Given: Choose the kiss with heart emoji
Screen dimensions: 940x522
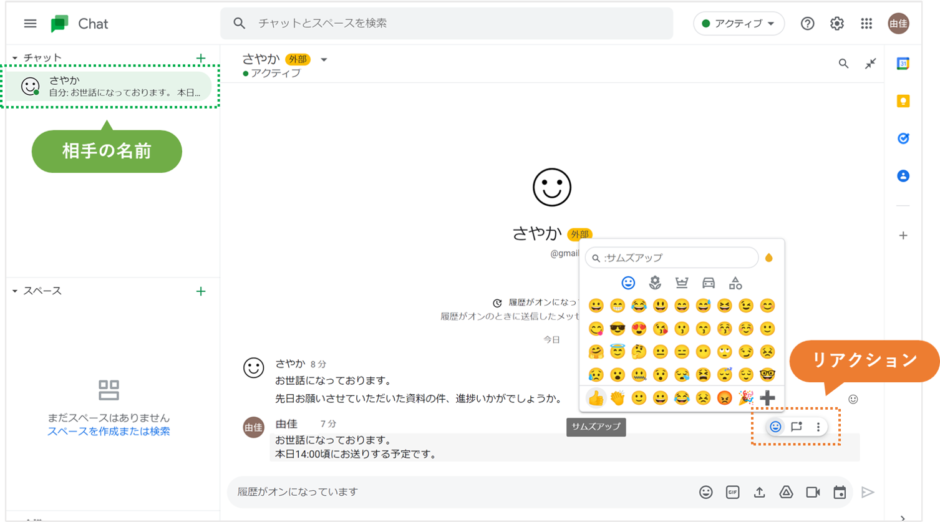Looking at the screenshot, I should (660, 328).
